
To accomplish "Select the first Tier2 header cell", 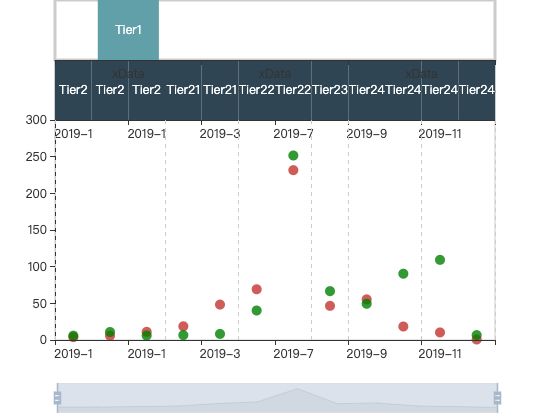I will pyautogui.click(x=73, y=90).
